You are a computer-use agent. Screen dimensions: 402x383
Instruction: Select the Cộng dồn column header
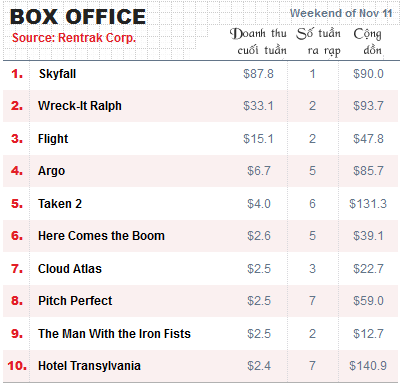coord(368,42)
